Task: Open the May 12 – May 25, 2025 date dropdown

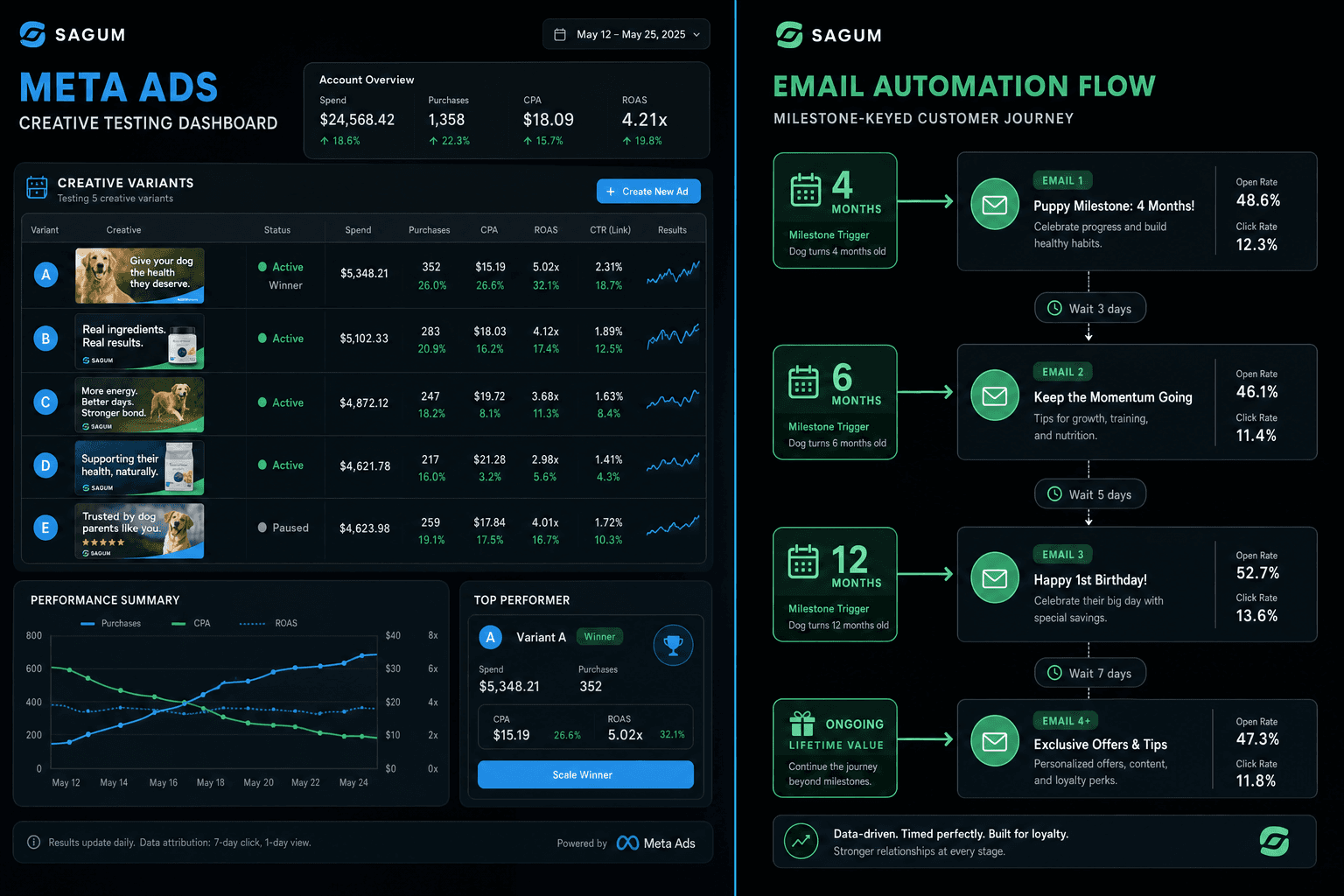Action: pos(626,34)
